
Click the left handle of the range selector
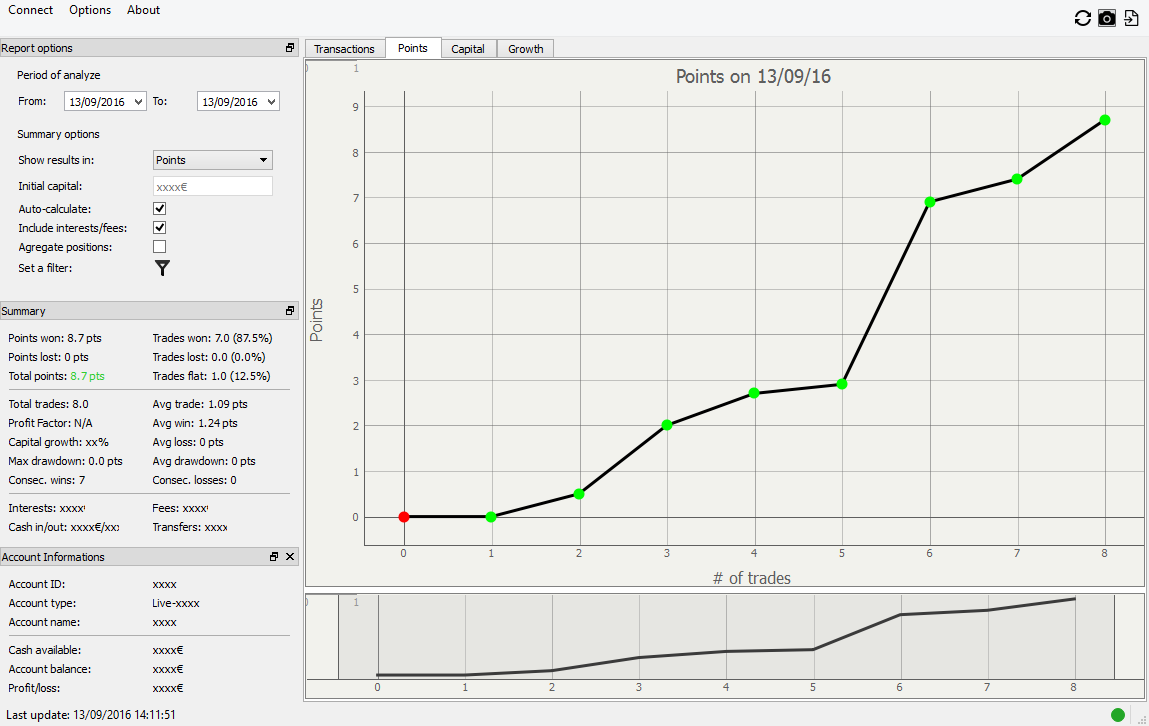pos(339,637)
